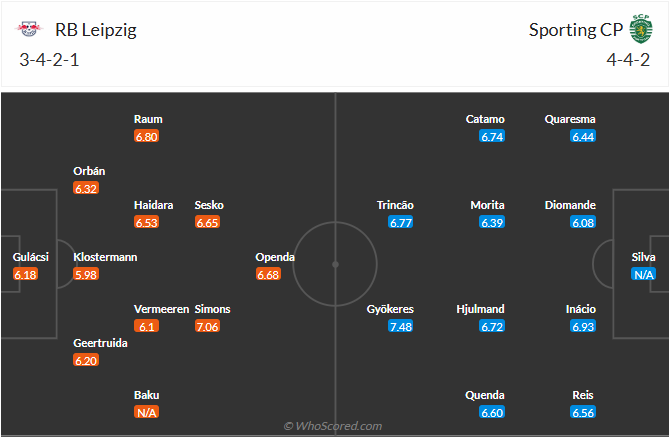This screenshot has width=670, height=437.
Task: Click goalkeeper Gulácsi's name
Action: [x=25, y=257]
